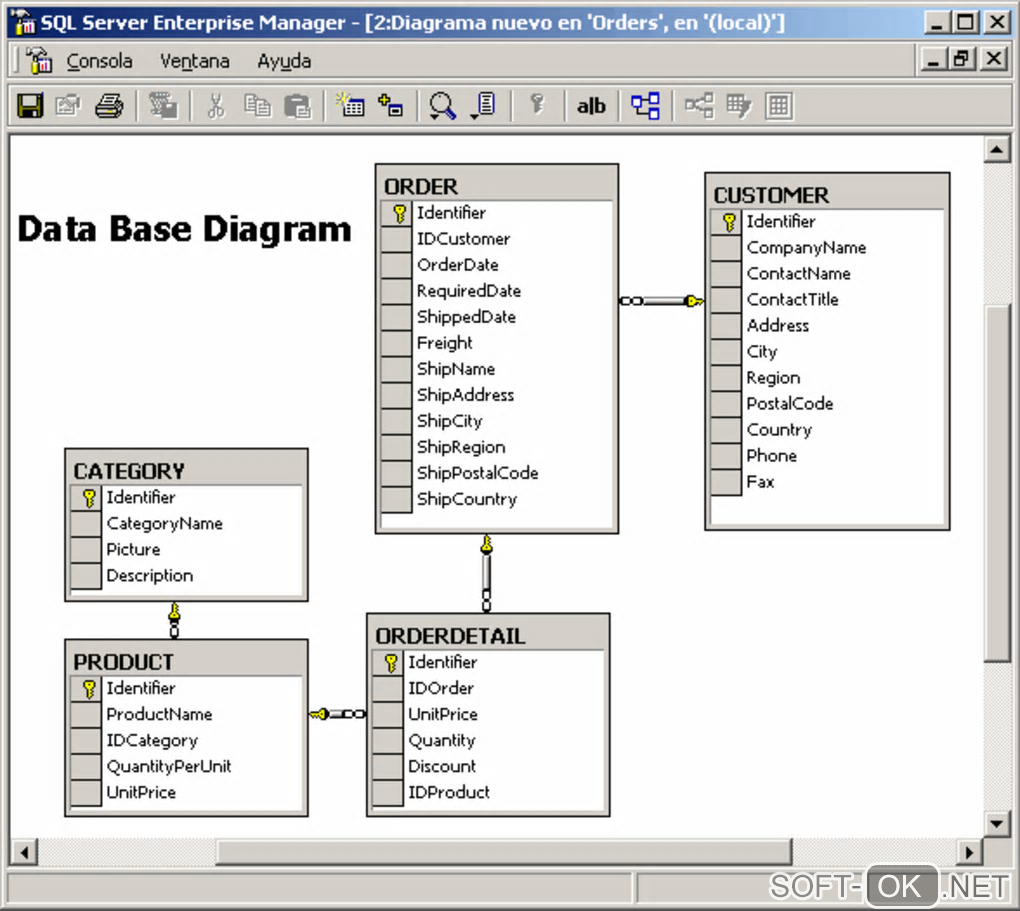
Task: Click the horizontal scrollbar thumb
Action: pos(503,852)
